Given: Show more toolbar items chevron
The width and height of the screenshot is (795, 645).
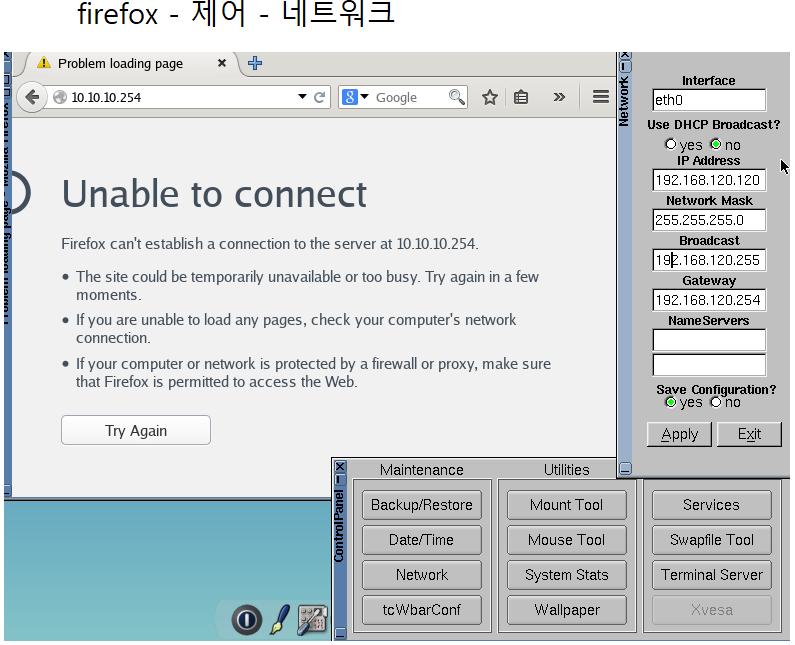Looking at the screenshot, I should click(x=559, y=97).
